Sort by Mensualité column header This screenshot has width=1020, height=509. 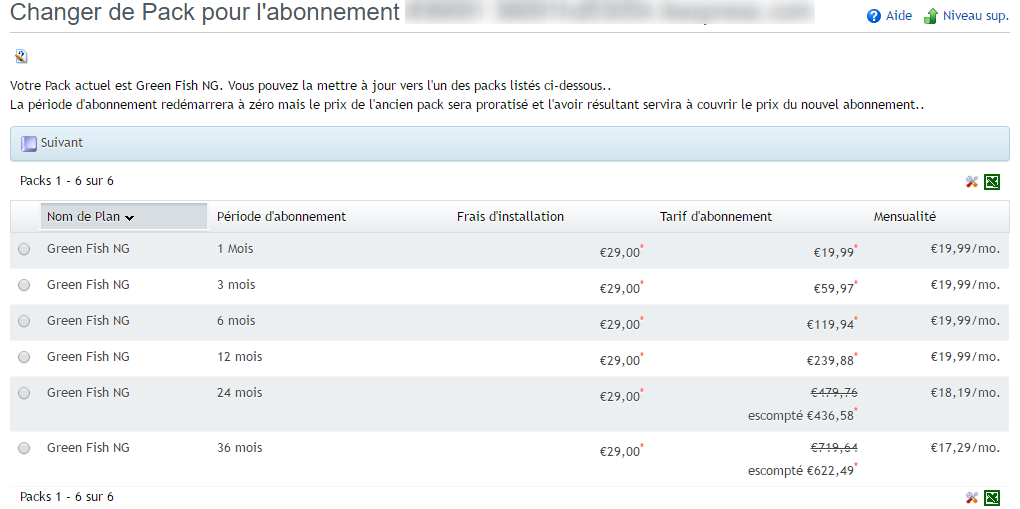[904, 217]
